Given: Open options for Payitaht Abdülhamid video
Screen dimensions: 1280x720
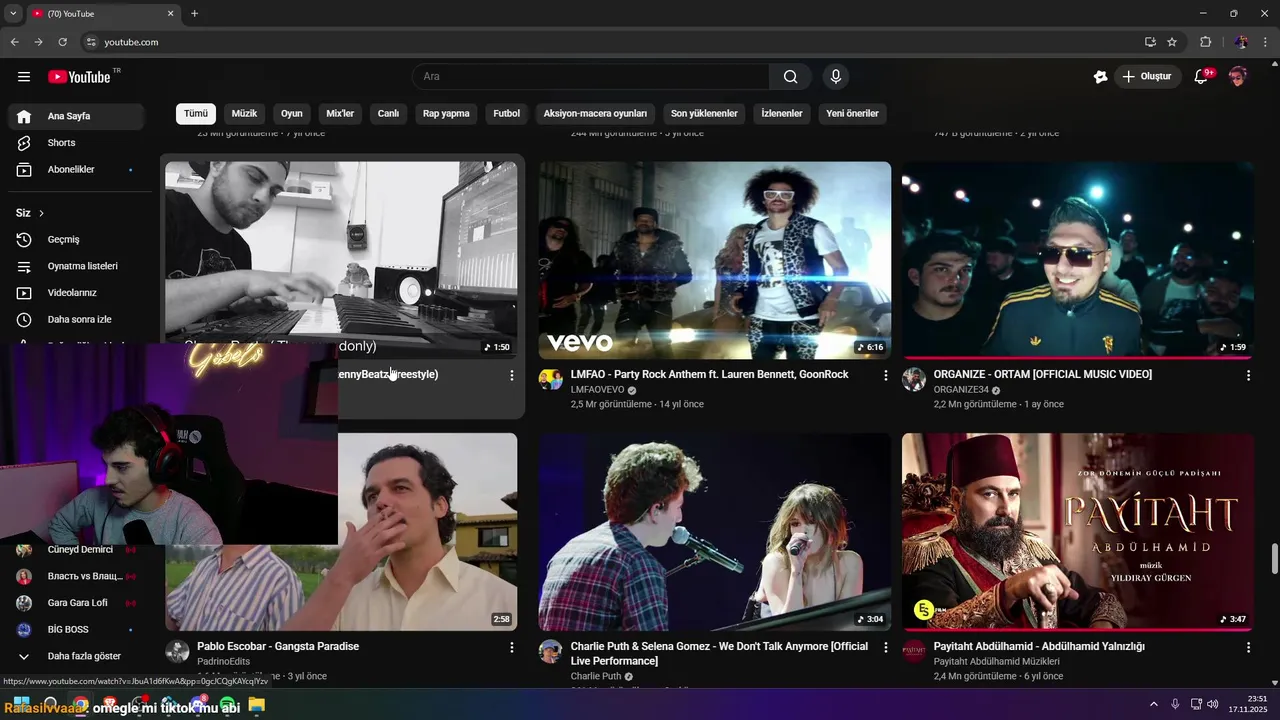Looking at the screenshot, I should 1248,647.
